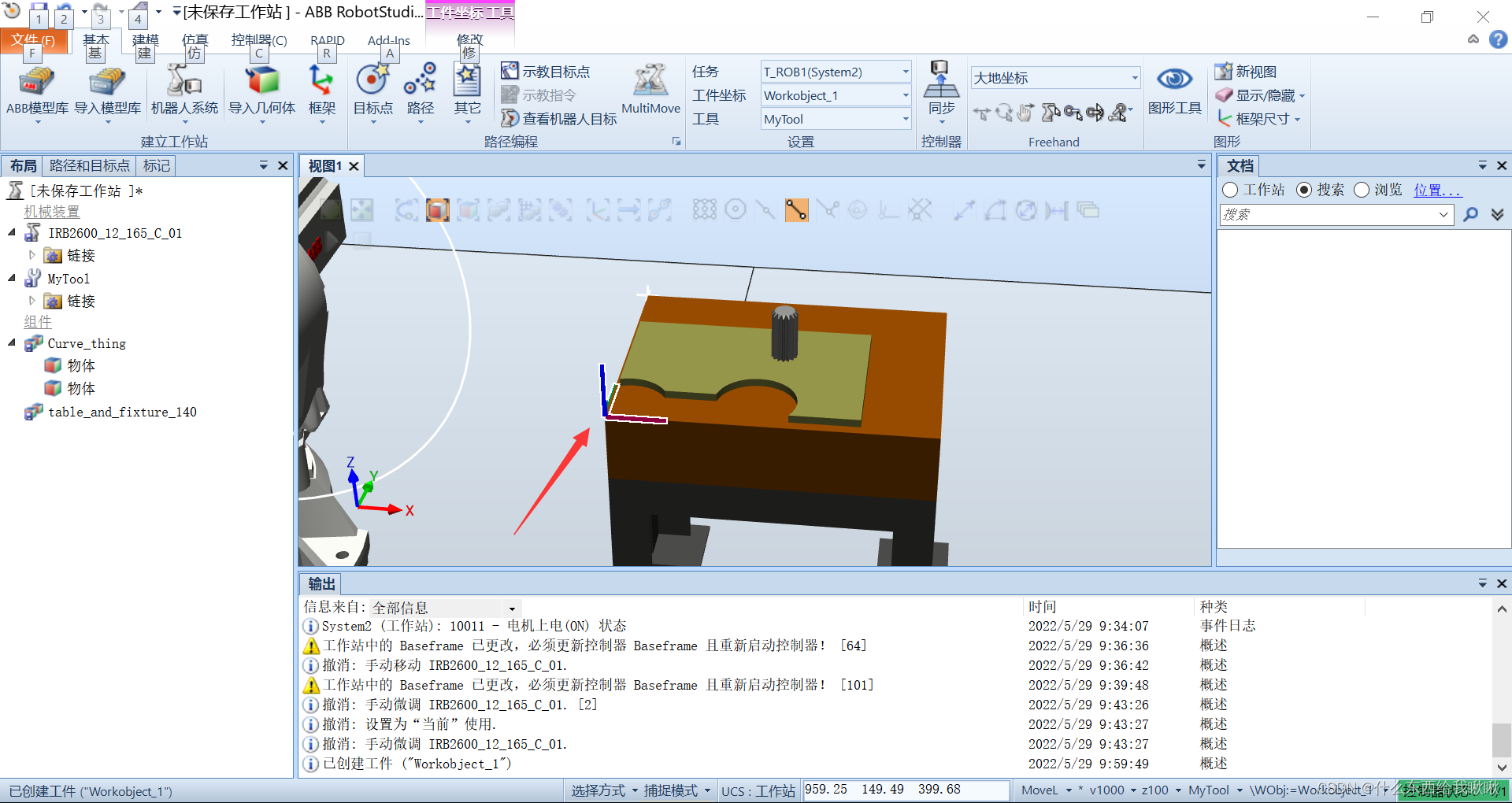This screenshot has width=1512, height=803.
Task: Click 新视图 new view
Action: tap(1246, 72)
